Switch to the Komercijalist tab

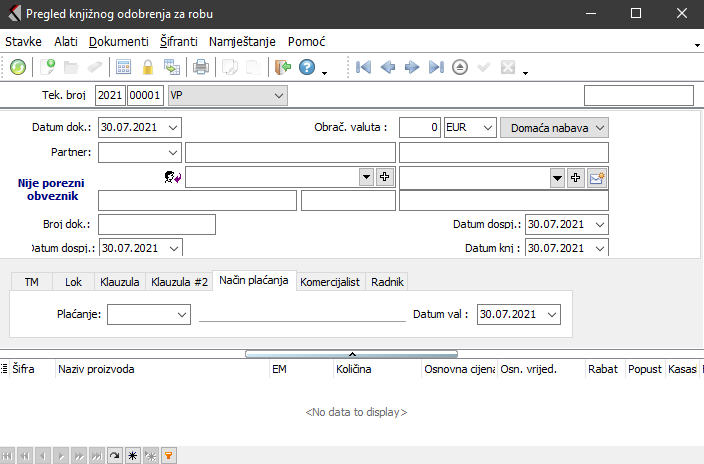pyautogui.click(x=330, y=282)
